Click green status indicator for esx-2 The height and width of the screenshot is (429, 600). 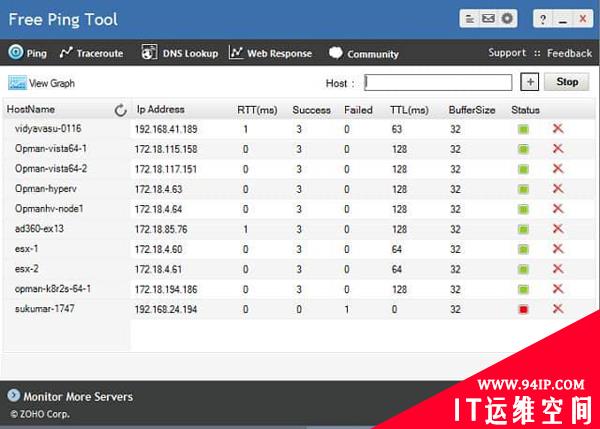click(523, 269)
